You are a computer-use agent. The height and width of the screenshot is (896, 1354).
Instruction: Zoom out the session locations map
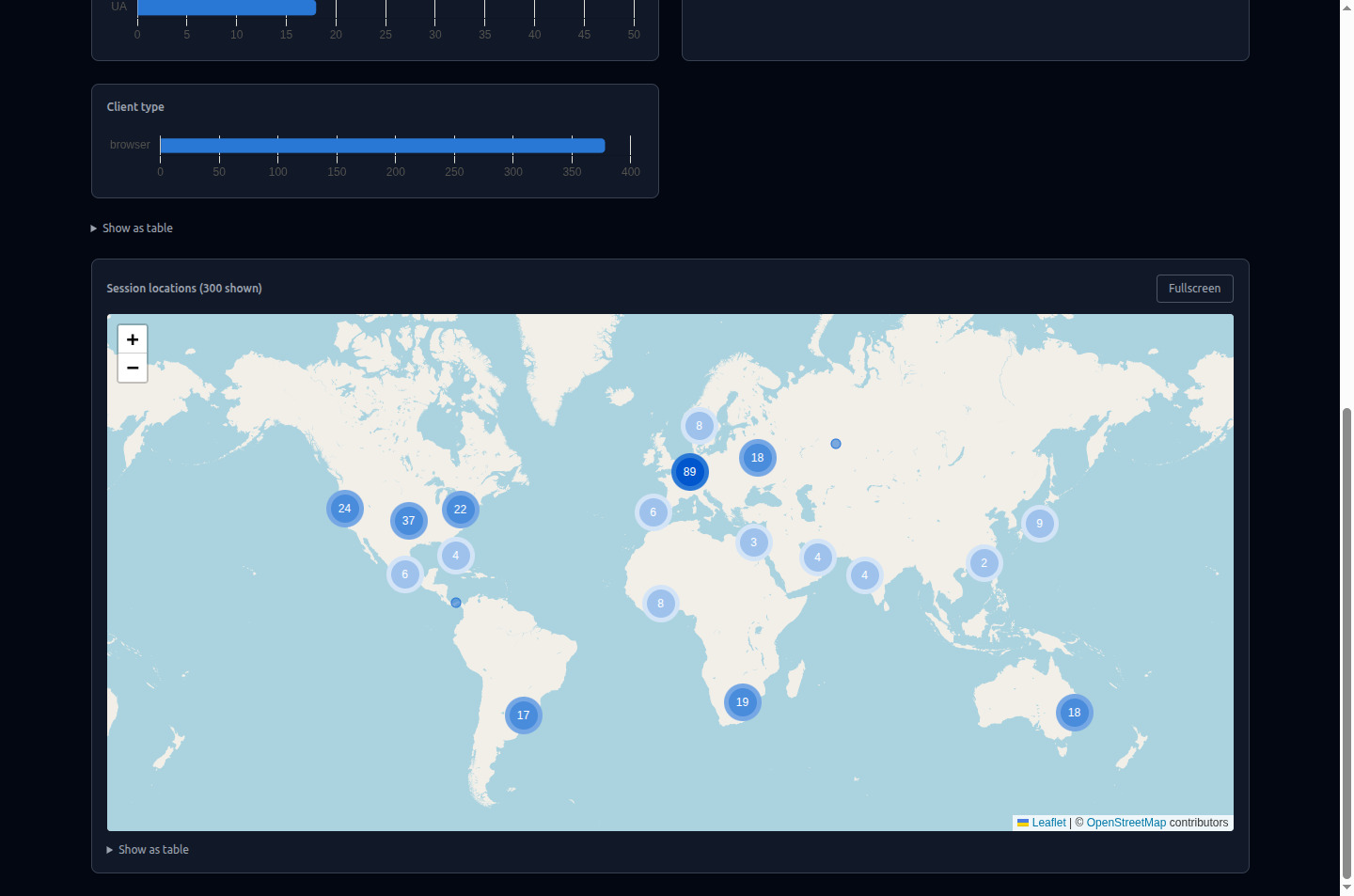[x=133, y=369]
